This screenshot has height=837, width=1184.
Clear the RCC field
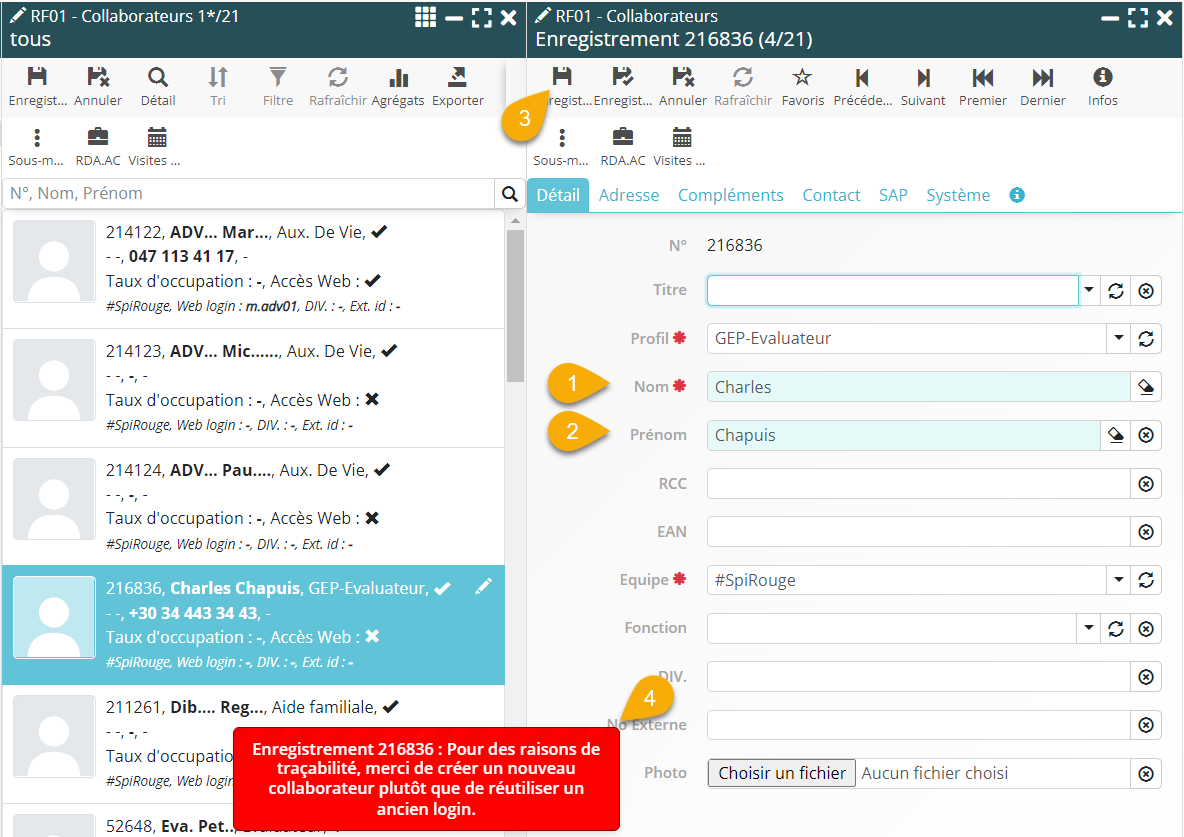point(1146,484)
